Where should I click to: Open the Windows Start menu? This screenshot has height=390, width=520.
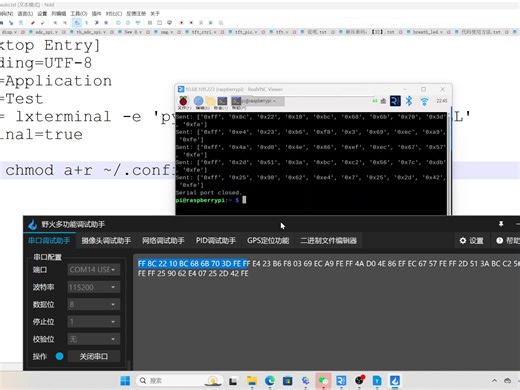[x=125, y=381]
